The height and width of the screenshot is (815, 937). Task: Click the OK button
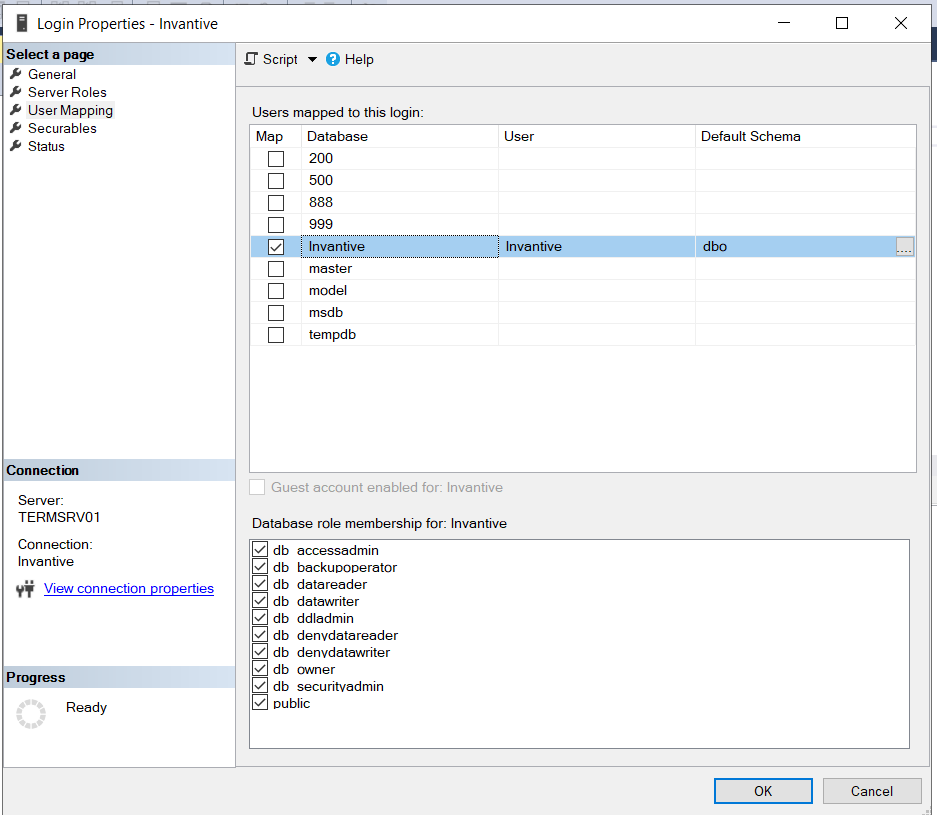pyautogui.click(x=763, y=791)
